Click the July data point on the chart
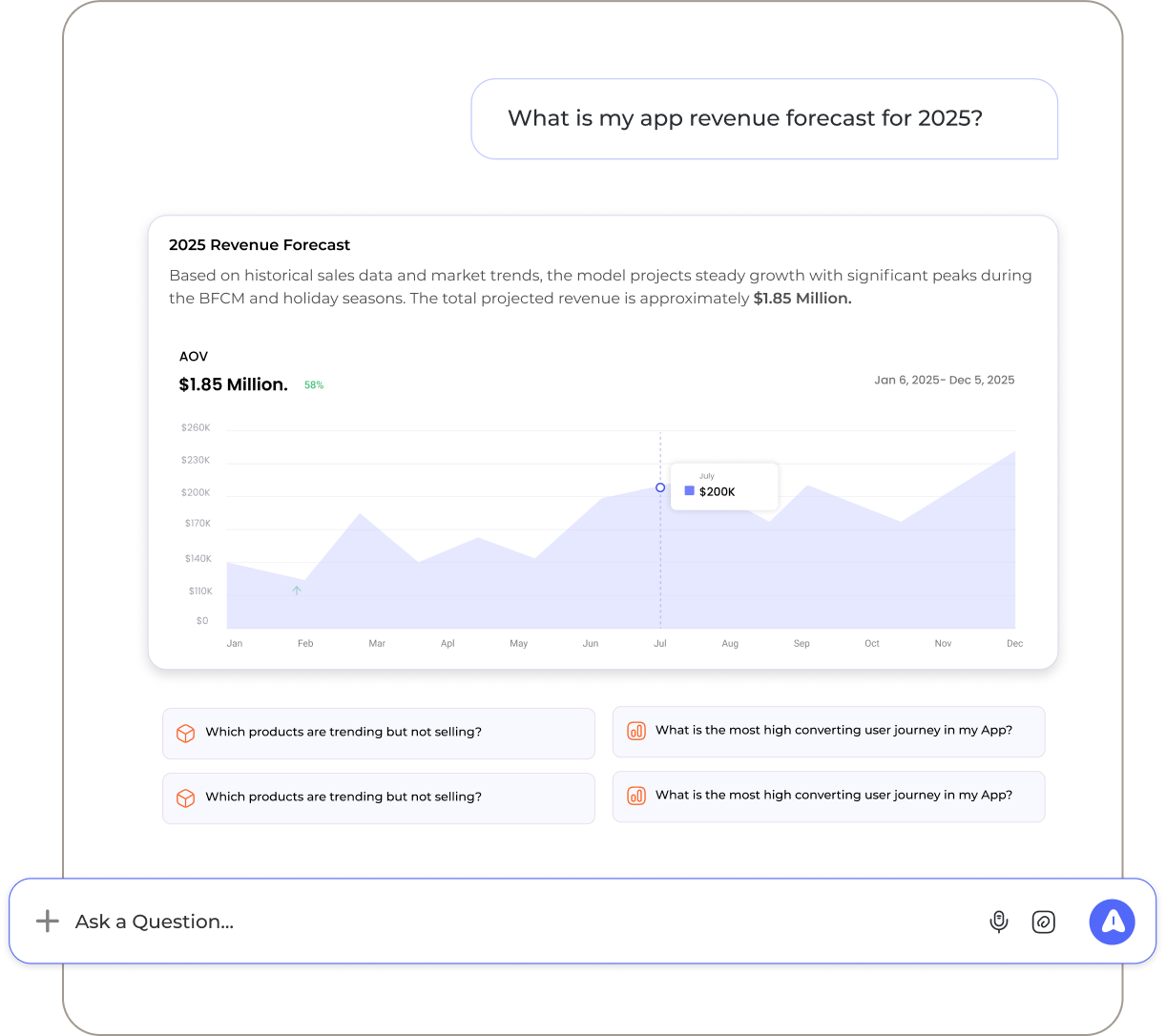This screenshot has width=1166, height=1036. pyautogui.click(x=660, y=487)
